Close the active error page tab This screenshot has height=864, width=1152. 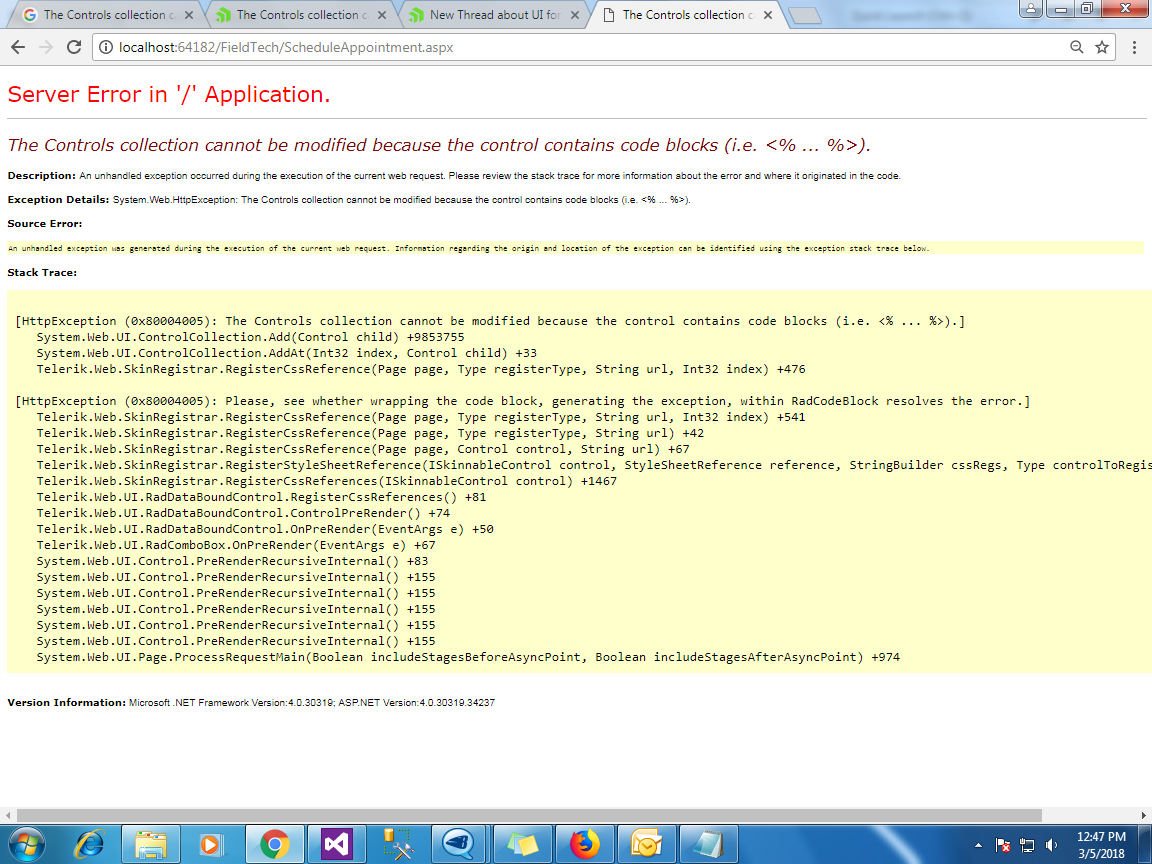point(768,15)
